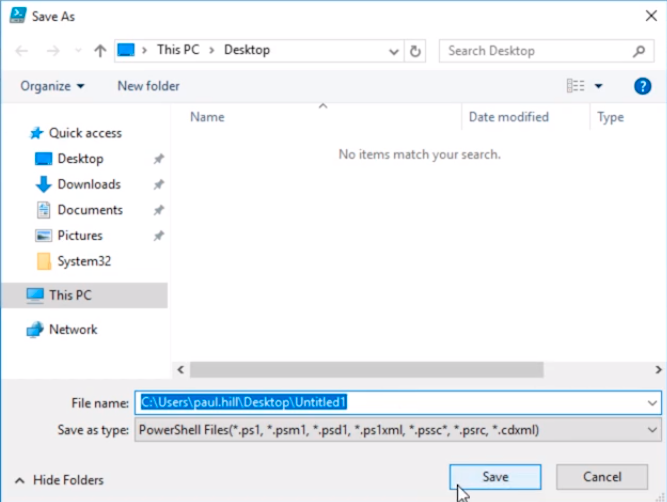Image resolution: width=667 pixels, height=502 pixels.
Task: Click the Cancel button
Action: pos(602,477)
